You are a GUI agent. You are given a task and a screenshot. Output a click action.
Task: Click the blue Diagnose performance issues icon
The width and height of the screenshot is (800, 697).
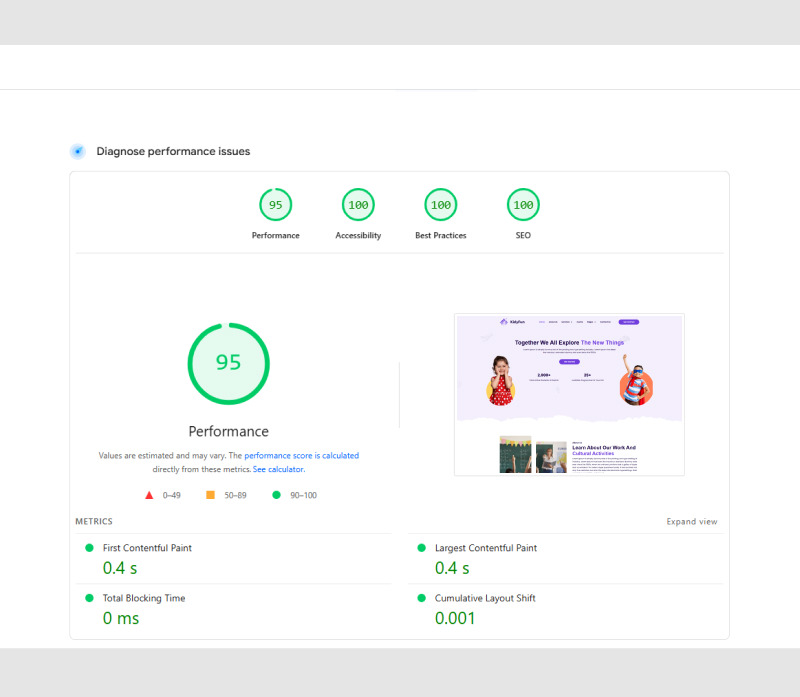(77, 151)
